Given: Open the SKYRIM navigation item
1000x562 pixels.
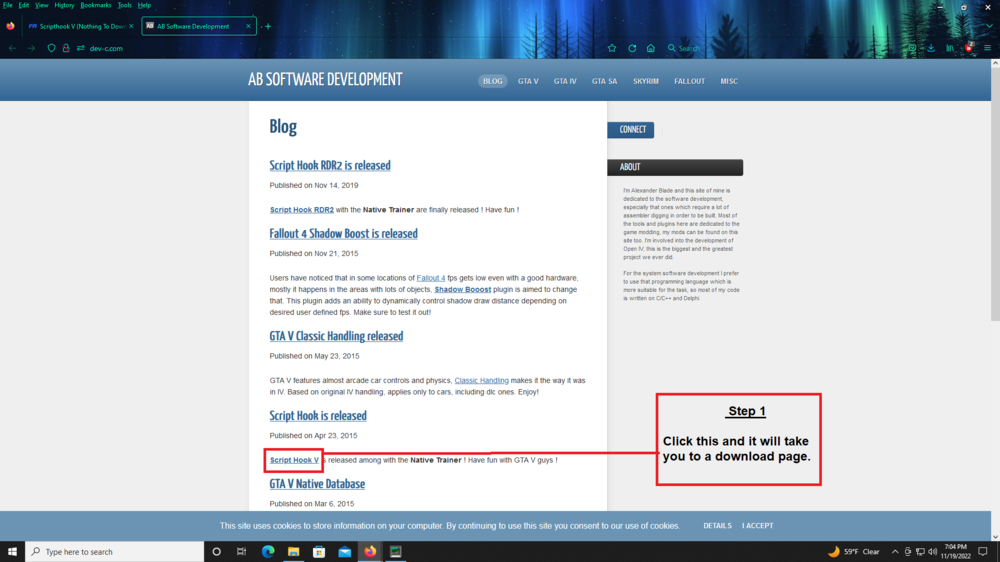Looking at the screenshot, I should pos(645,81).
